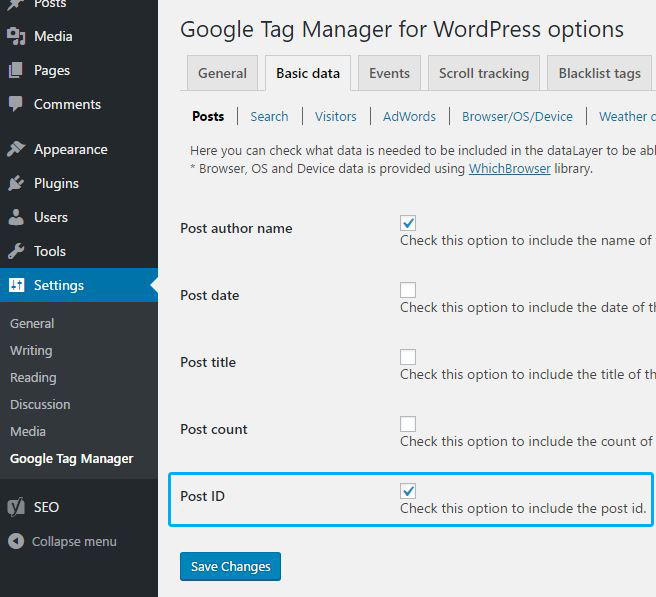Open Google Tag Manager submenu item
Viewport: 656px width, 597px height.
pyautogui.click(x=72, y=459)
